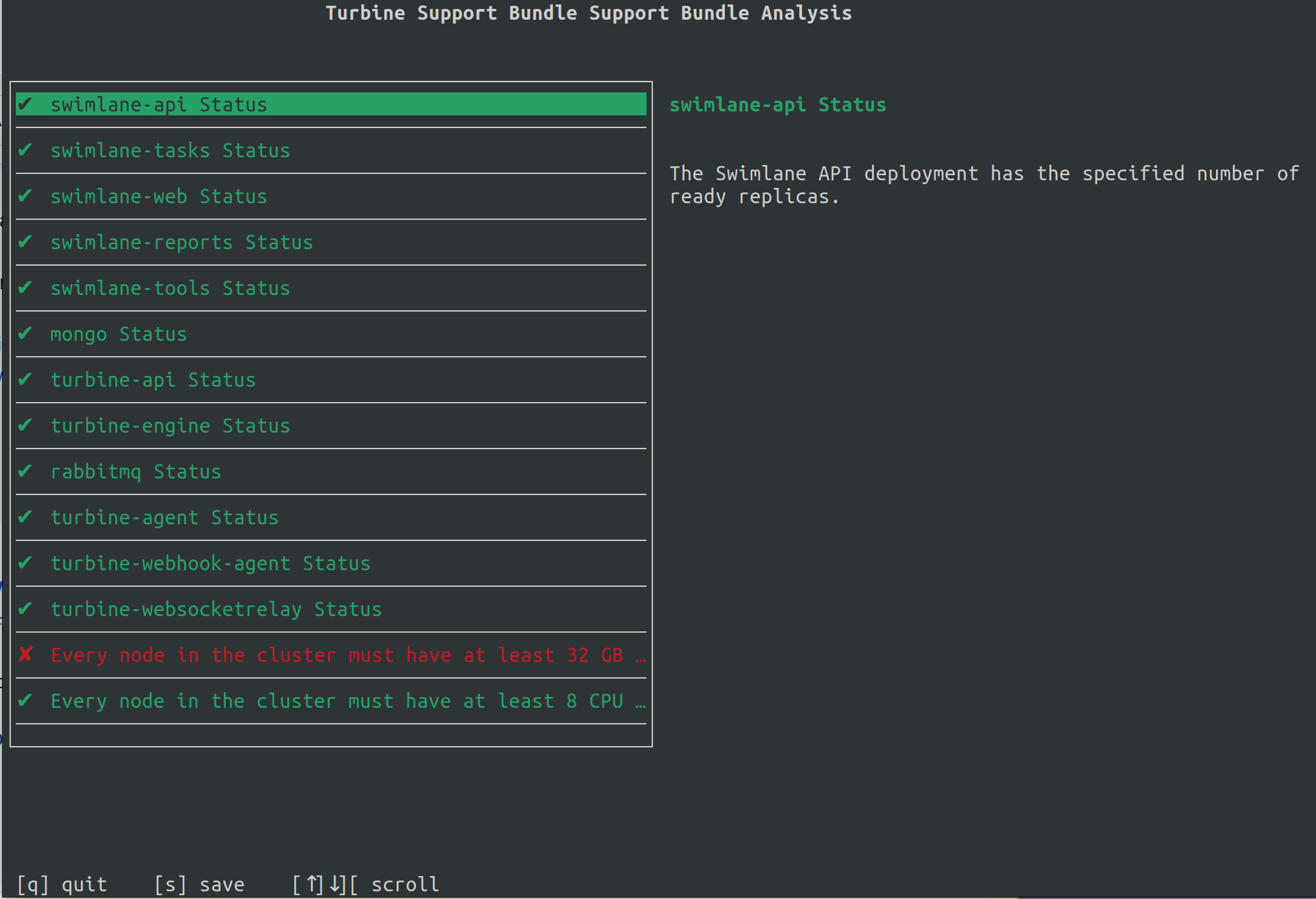Select the turbine-agent Status row

331,517
